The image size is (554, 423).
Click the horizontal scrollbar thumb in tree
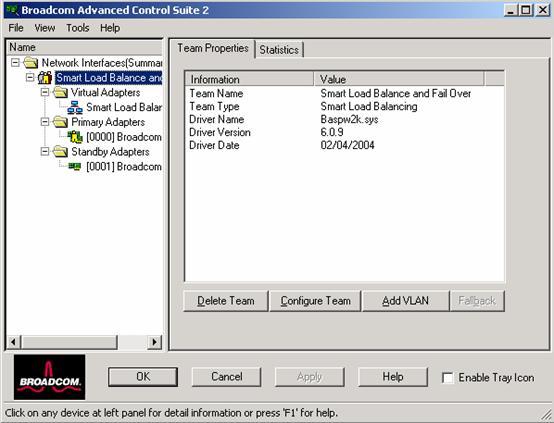coord(69,342)
